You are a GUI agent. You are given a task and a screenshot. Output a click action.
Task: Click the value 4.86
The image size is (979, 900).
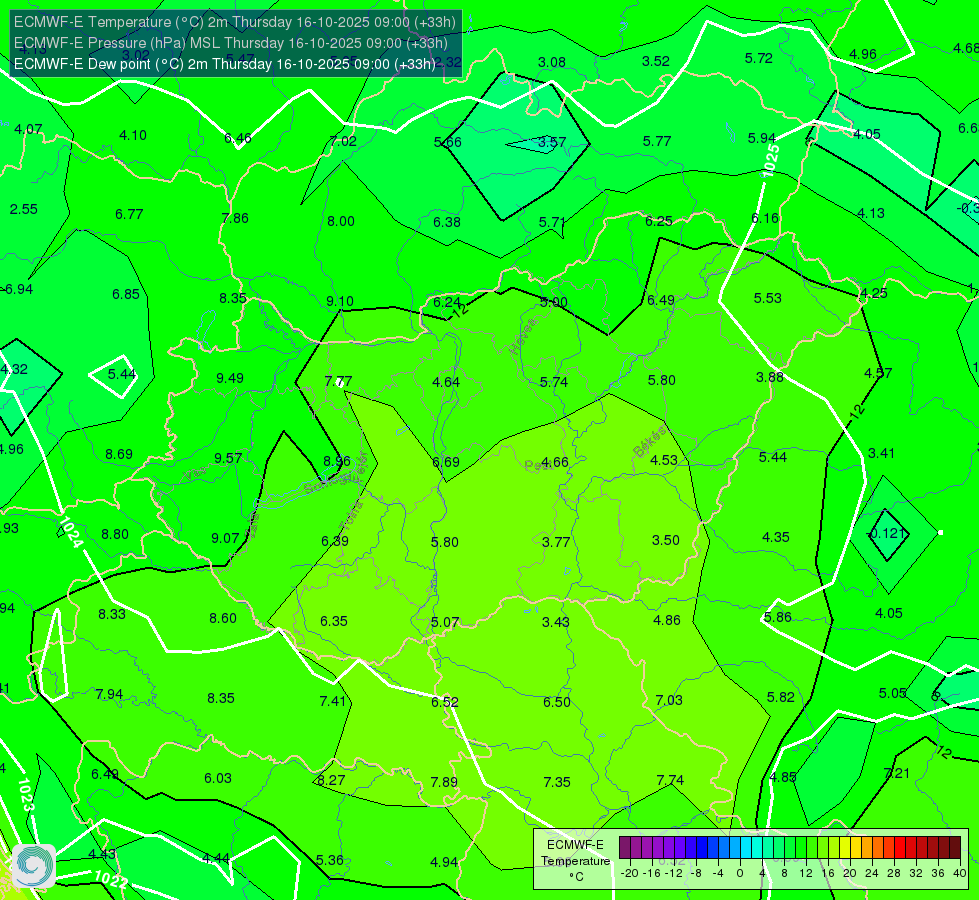pyautogui.click(x=667, y=620)
